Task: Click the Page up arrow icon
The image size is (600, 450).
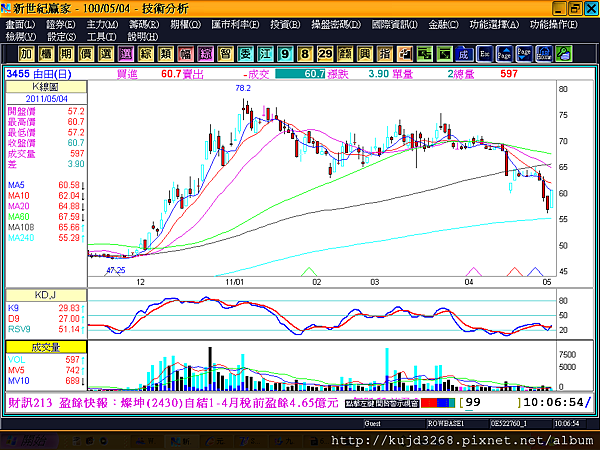Action: click(x=504, y=54)
